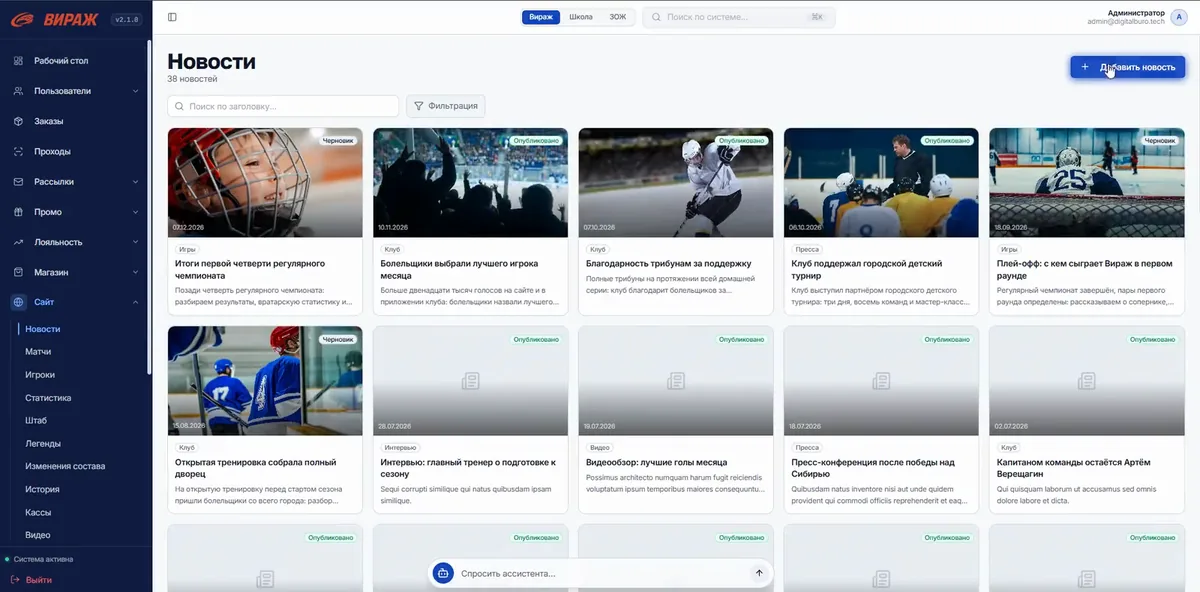Viewport: 1200px width, 592px height.
Task: Click the Выйти logout icon
Action: point(14,580)
